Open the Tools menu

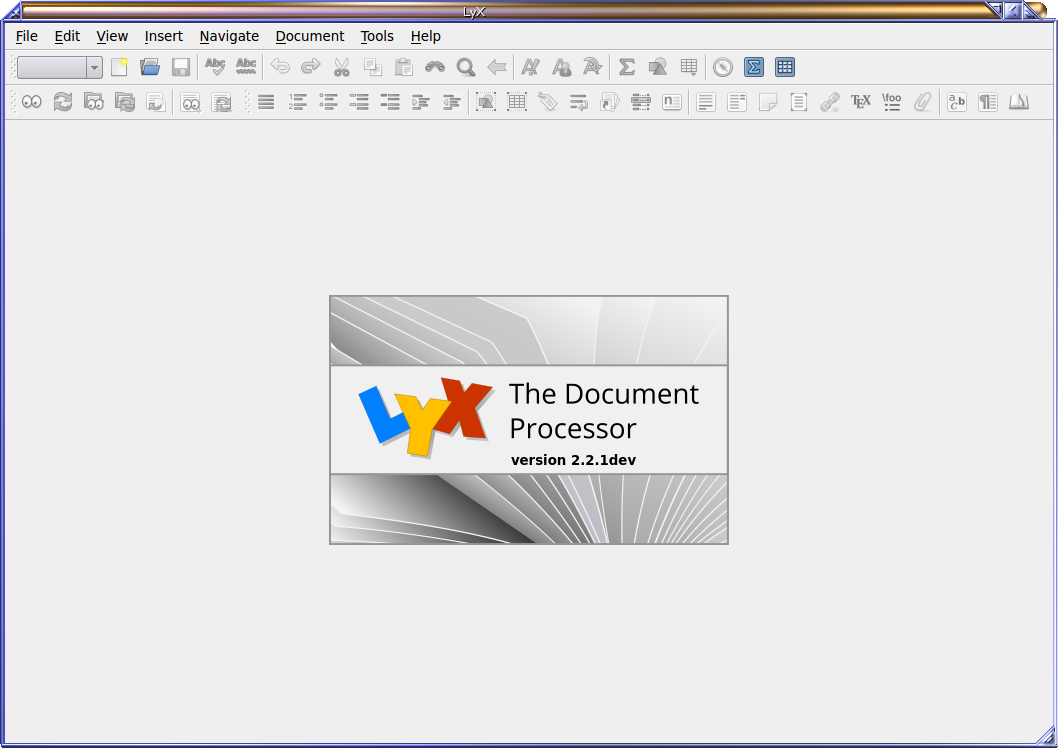click(377, 36)
